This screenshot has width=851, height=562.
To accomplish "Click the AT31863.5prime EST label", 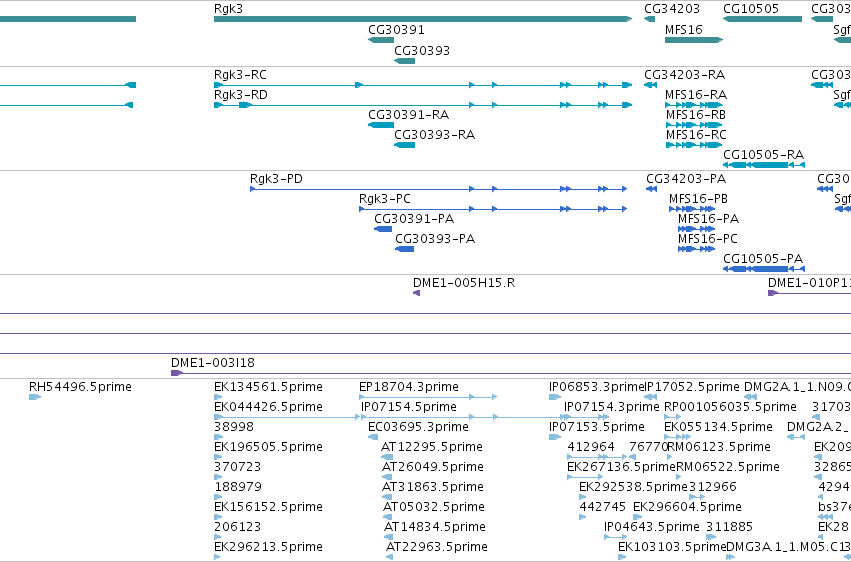I will pos(433,488).
